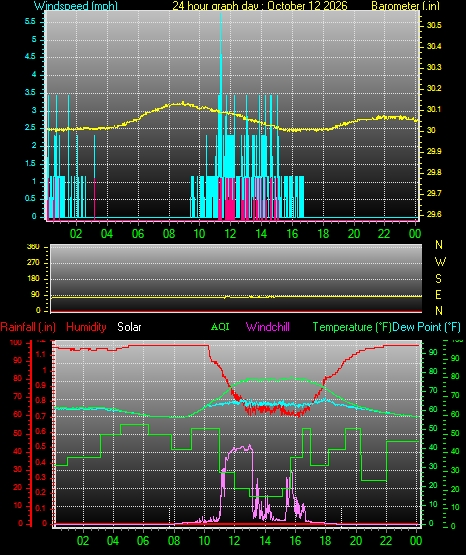The image size is (466, 555).
Task: Click the 29.7 value on the barometer axis
Action: click(x=434, y=193)
